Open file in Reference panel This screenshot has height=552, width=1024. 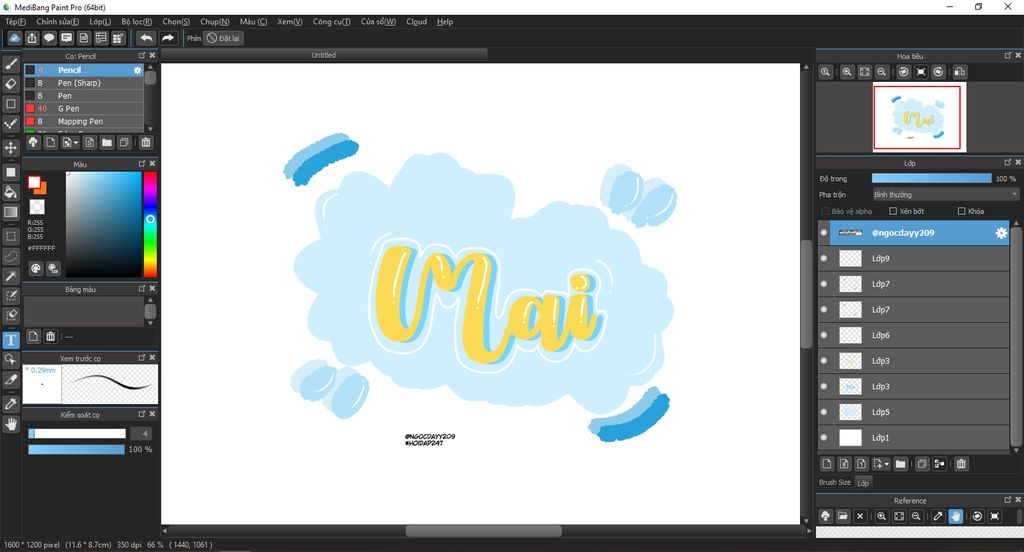pyautogui.click(x=843, y=516)
